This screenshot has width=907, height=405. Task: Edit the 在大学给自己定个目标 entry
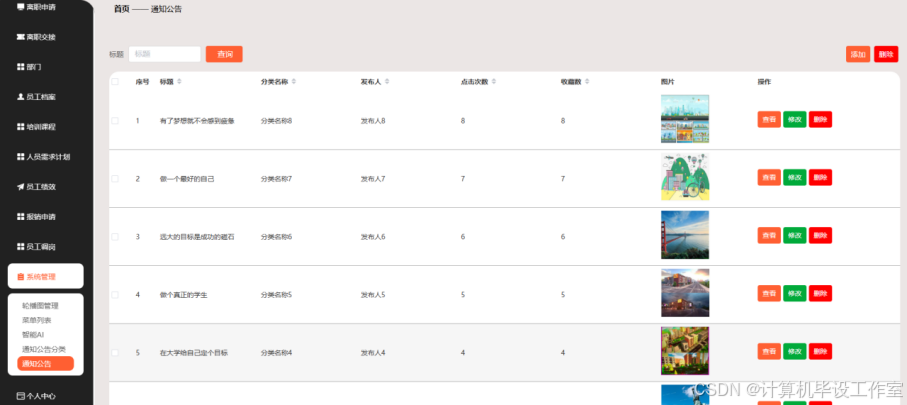795,351
